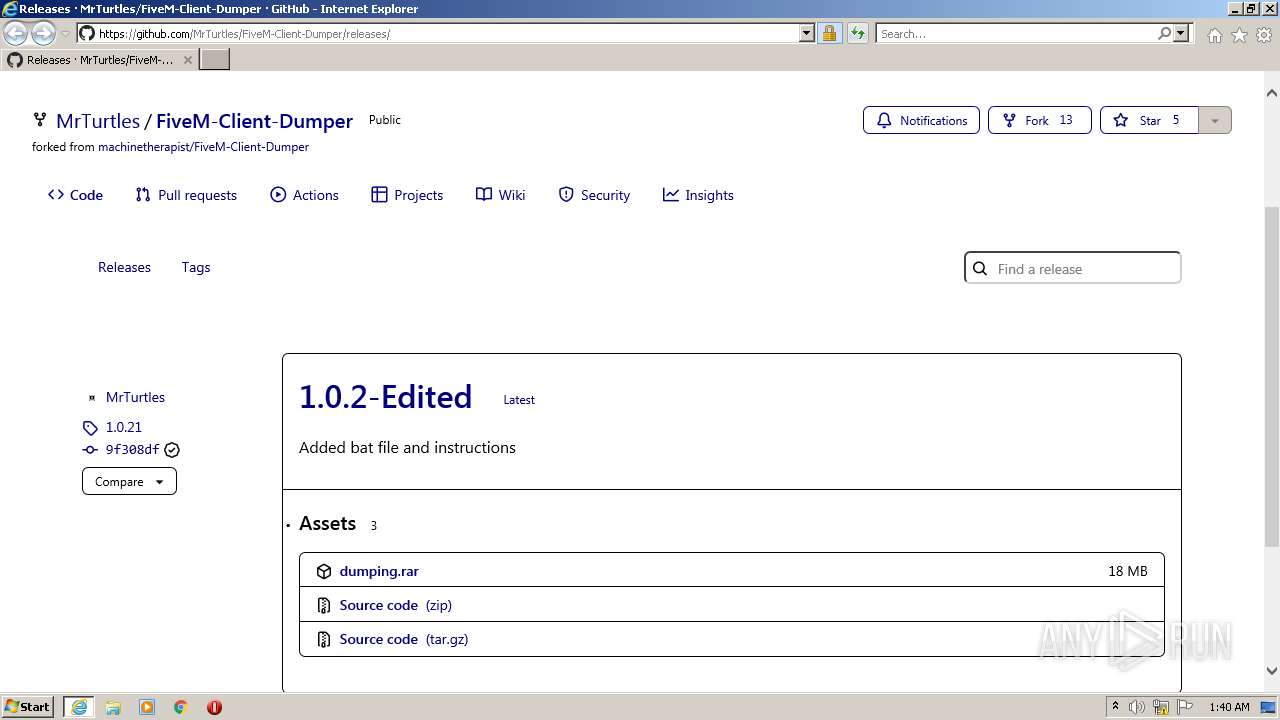Screen dimensions: 1280x720
Task: Switch to the Code tab
Action: [x=75, y=195]
